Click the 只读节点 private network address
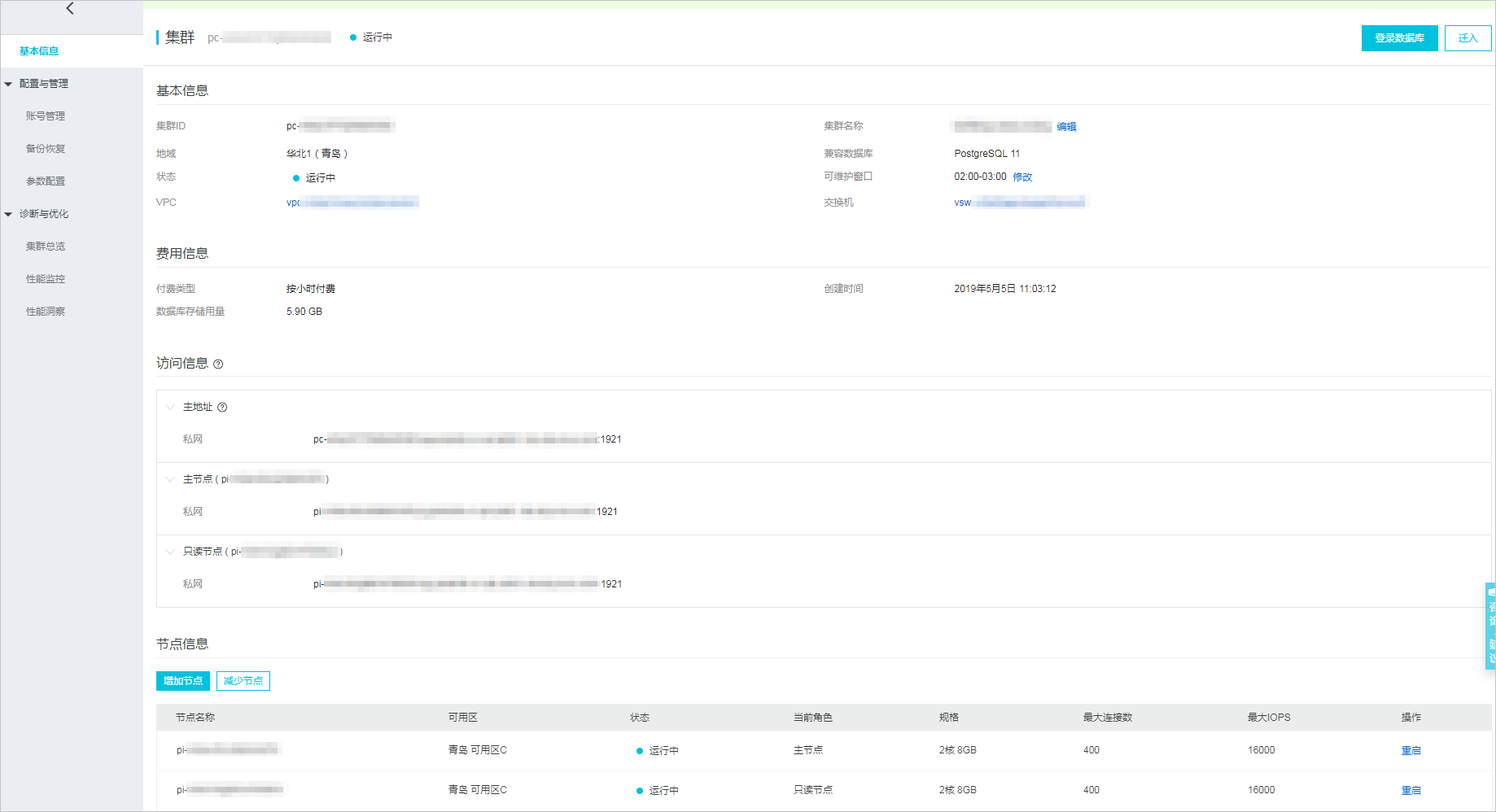Screen dimensions: 1496x812 point(468,584)
